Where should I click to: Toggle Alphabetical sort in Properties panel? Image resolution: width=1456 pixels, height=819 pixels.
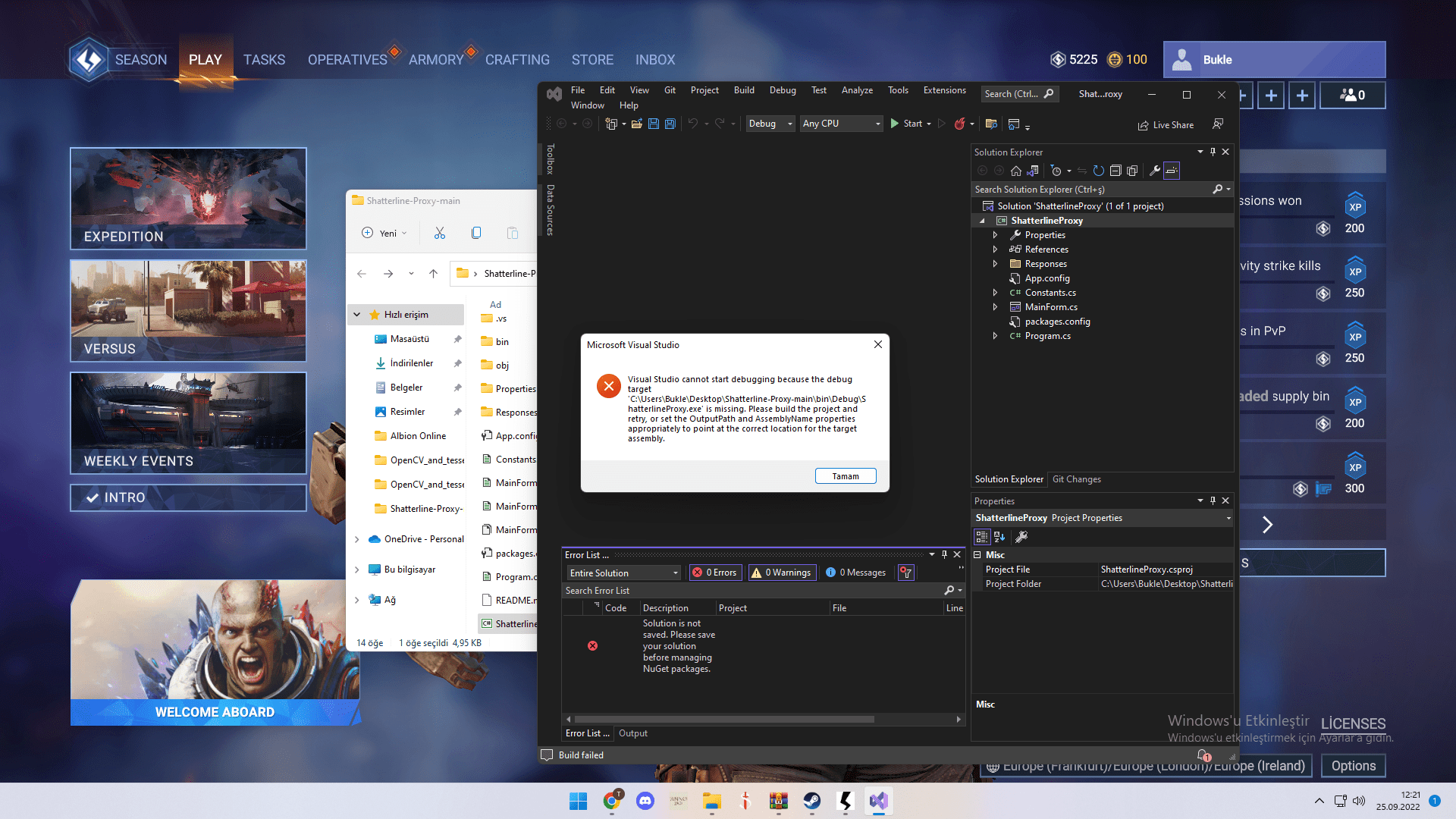click(999, 537)
